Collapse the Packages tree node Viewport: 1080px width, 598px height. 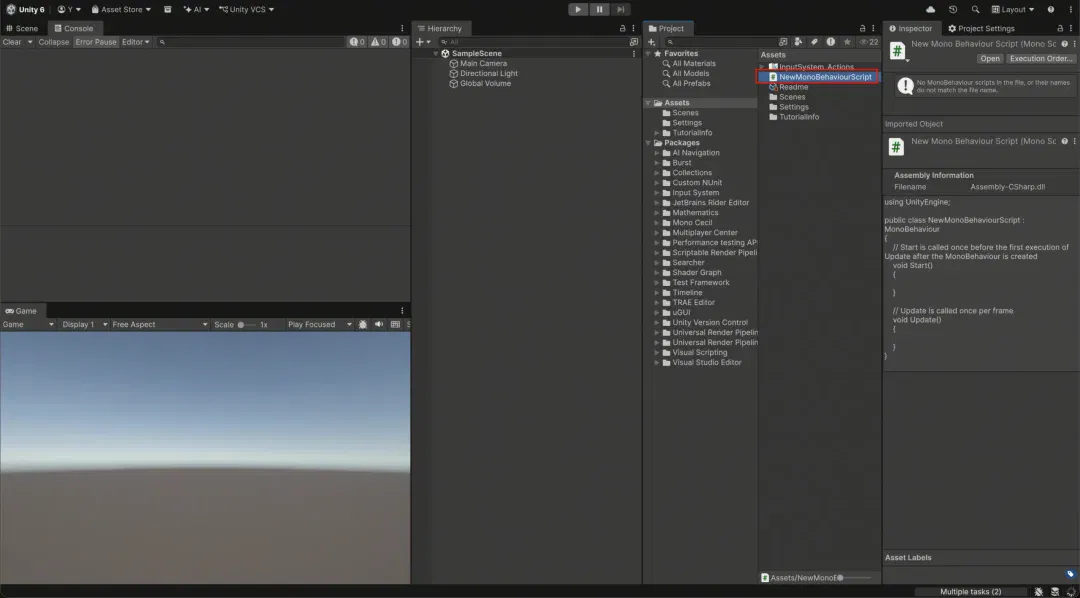pyautogui.click(x=648, y=143)
